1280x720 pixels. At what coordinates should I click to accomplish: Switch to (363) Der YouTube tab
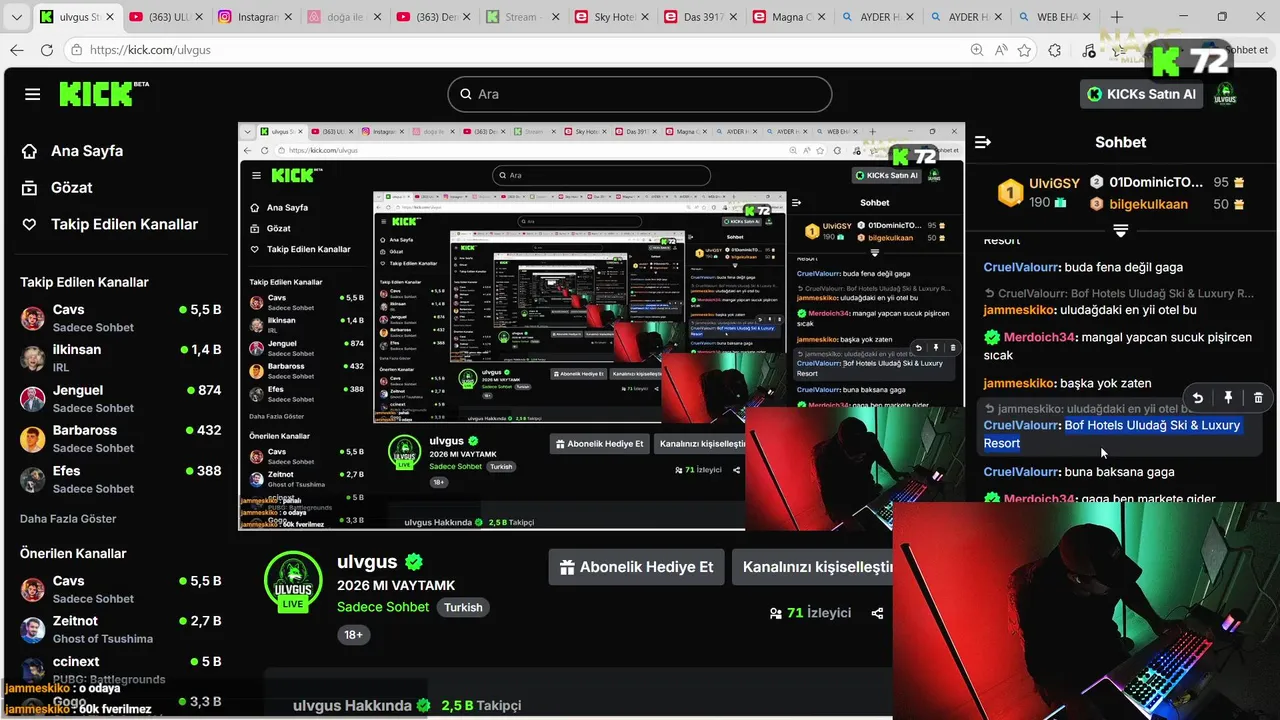[431, 17]
